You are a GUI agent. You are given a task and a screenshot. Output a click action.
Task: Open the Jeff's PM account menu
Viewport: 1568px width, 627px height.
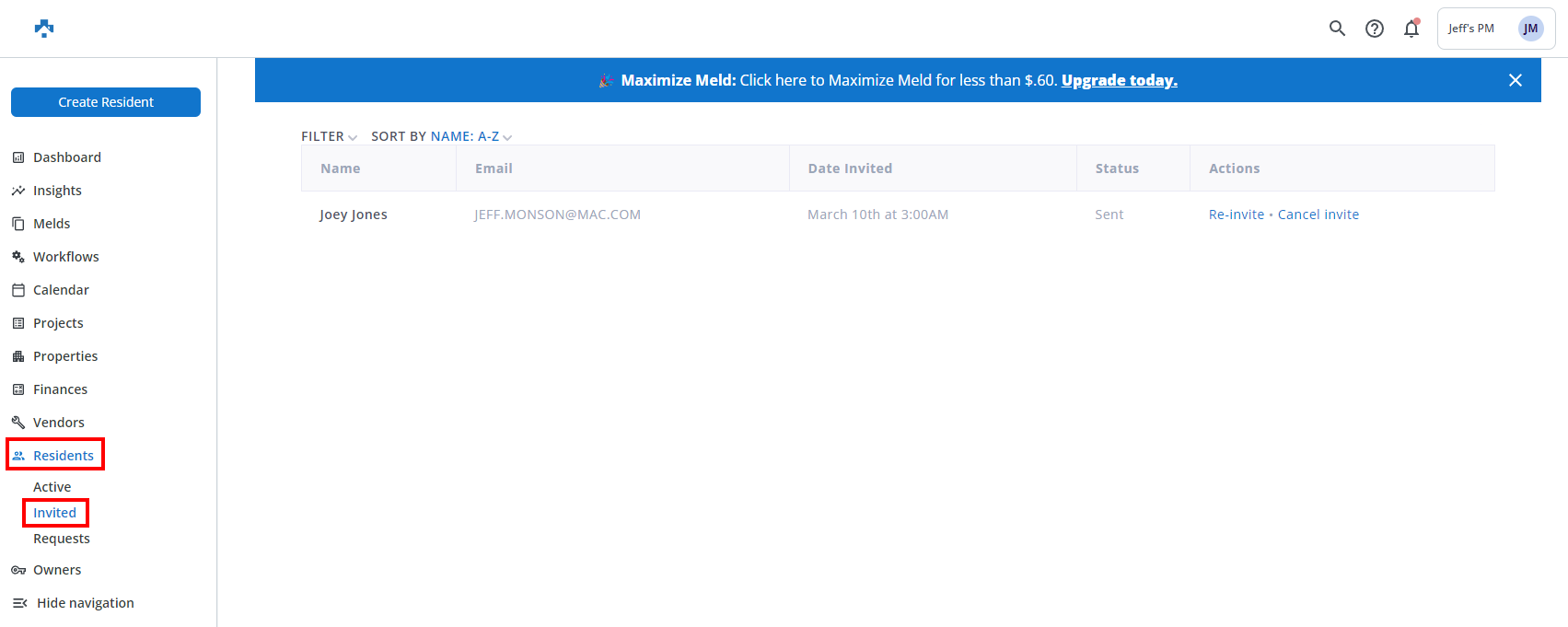1471,29
